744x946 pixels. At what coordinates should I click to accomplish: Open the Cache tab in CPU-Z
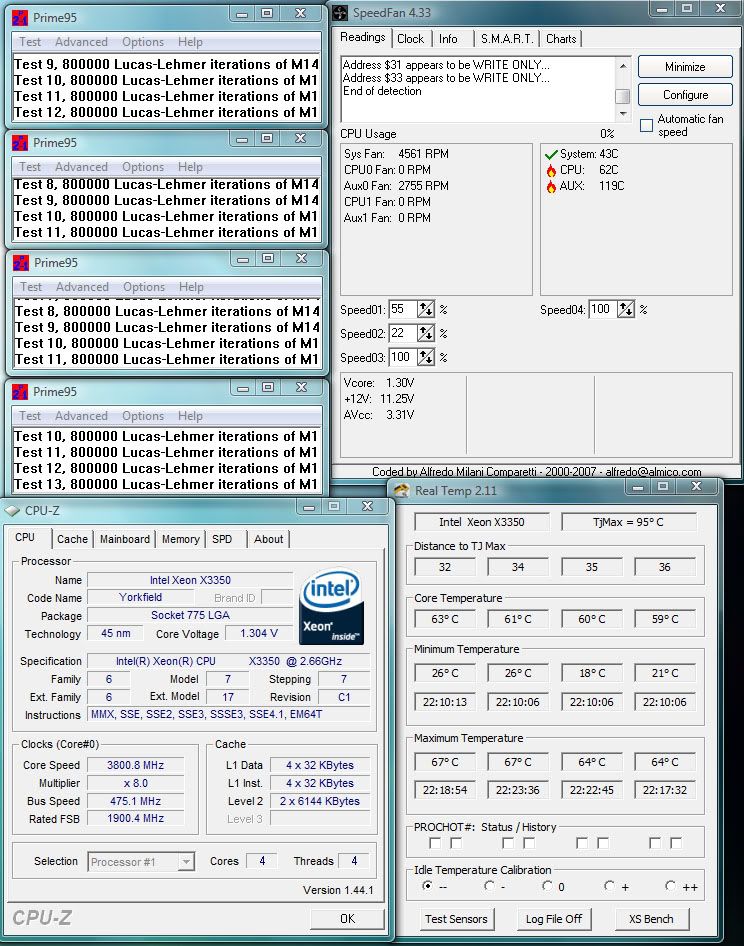tap(72, 539)
